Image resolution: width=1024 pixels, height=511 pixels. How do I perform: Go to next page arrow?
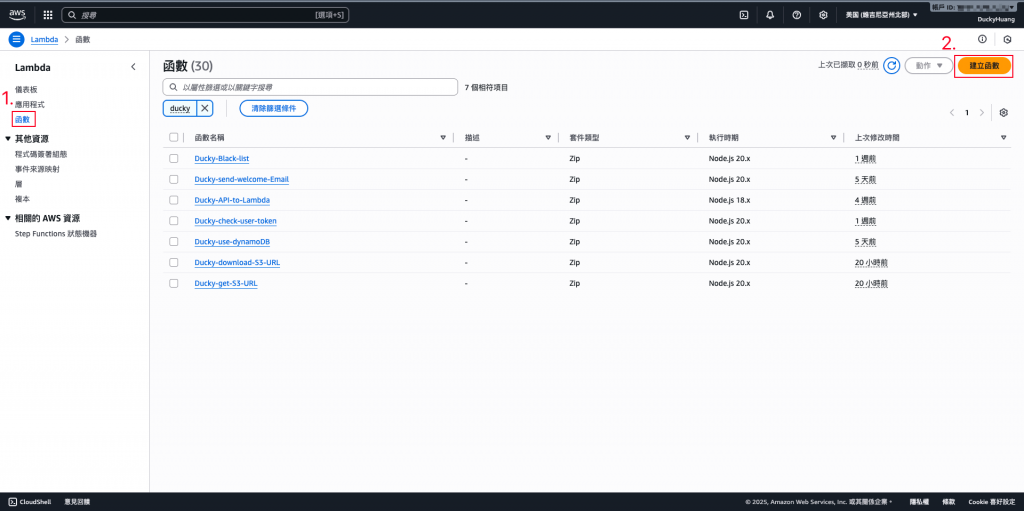(x=982, y=112)
